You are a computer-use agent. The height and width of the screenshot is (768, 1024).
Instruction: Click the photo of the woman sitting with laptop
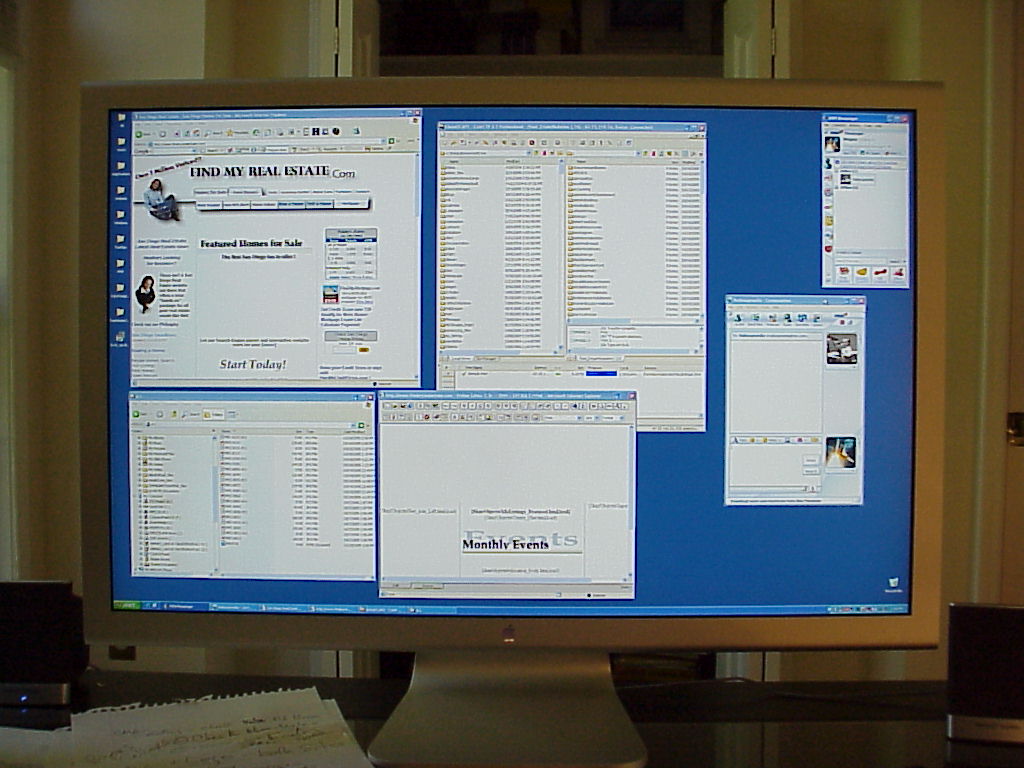[161, 200]
